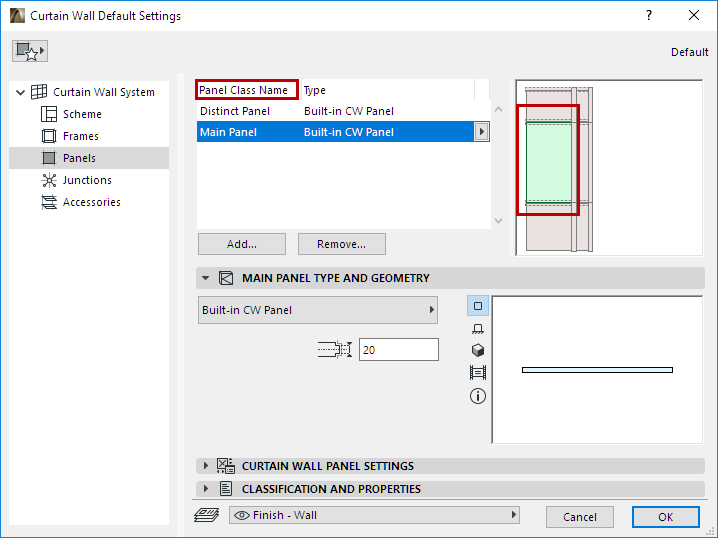Expand Curtain Wall Panel Settings section
Screen dimensions: 718x538
[x=206, y=466]
